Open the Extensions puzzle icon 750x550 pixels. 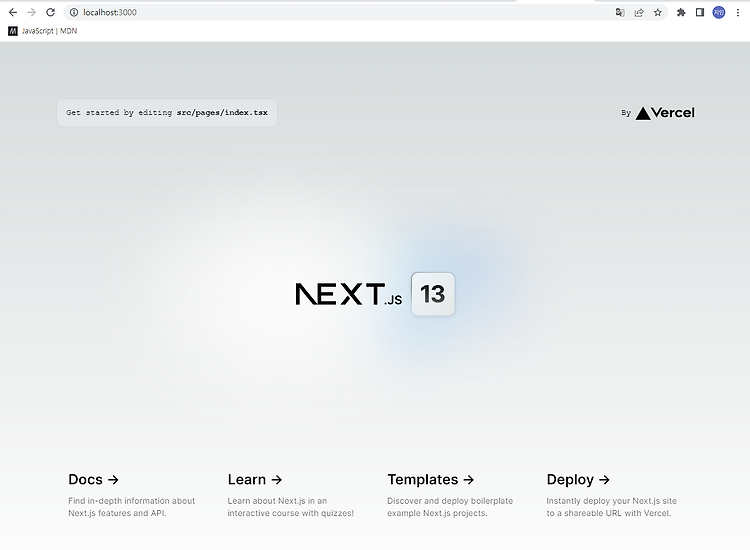tap(681, 12)
